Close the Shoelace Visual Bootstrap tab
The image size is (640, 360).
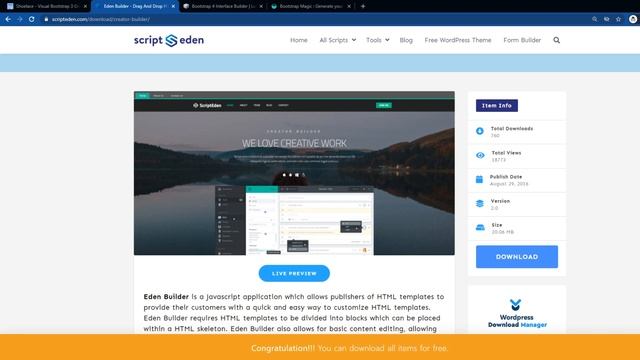[x=85, y=6]
